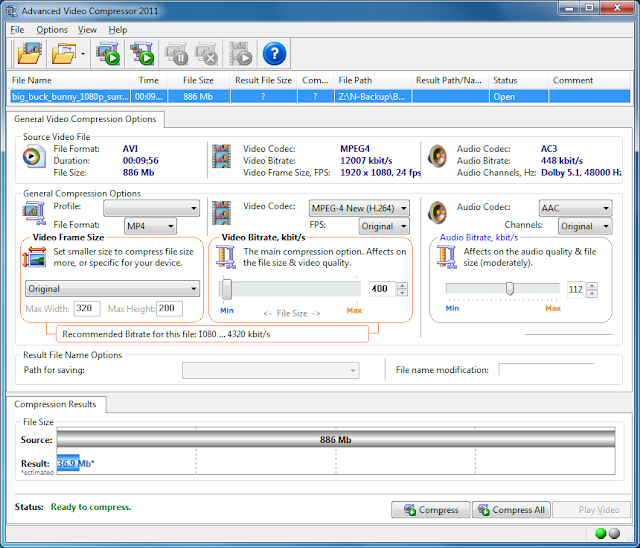This screenshot has width=640, height=548.
Task: Open the Channels Original dropdown
Action: (585, 226)
